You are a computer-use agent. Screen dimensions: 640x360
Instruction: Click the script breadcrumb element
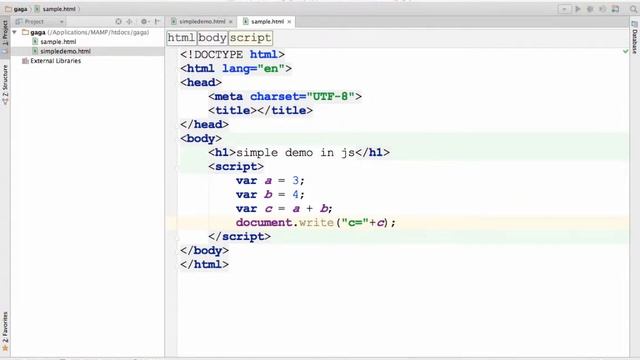pos(250,38)
